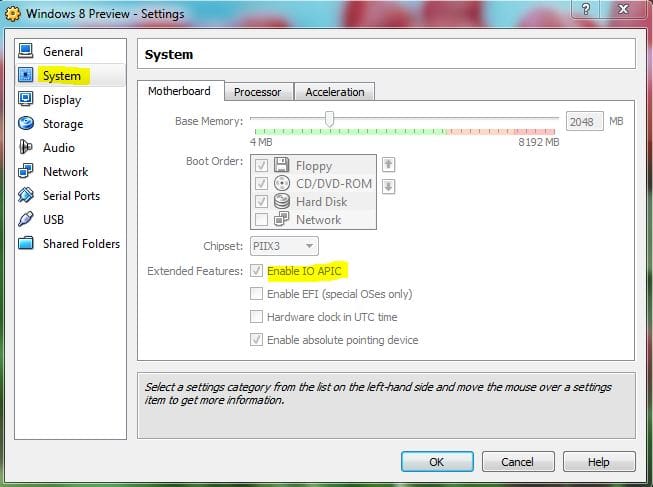The width and height of the screenshot is (653, 487).
Task: Close the Settings dialog with X
Action: 623,9
